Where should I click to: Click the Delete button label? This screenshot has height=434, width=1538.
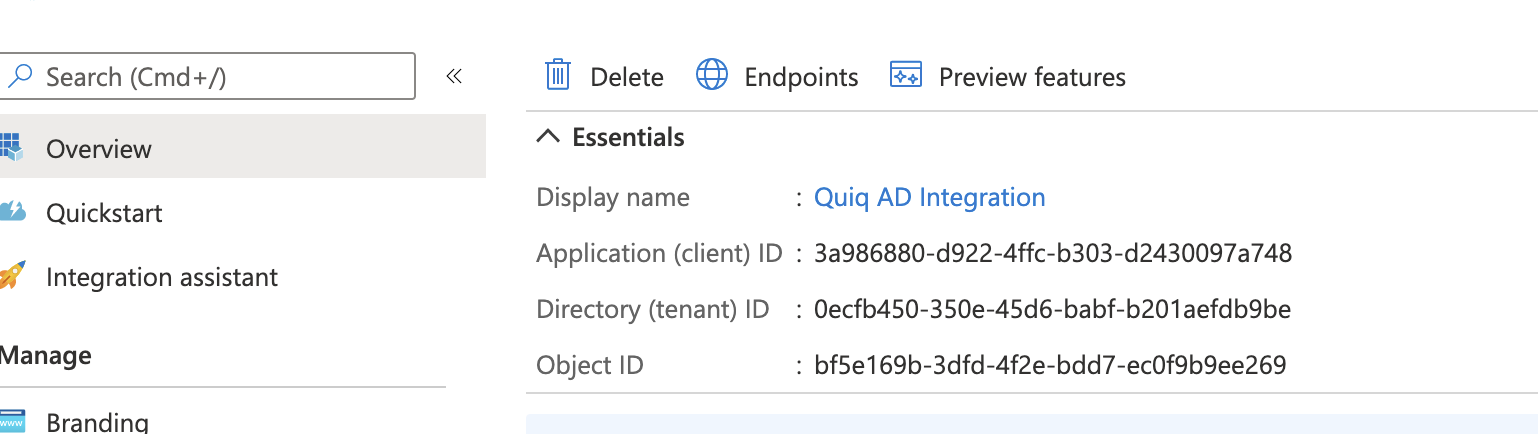627,77
